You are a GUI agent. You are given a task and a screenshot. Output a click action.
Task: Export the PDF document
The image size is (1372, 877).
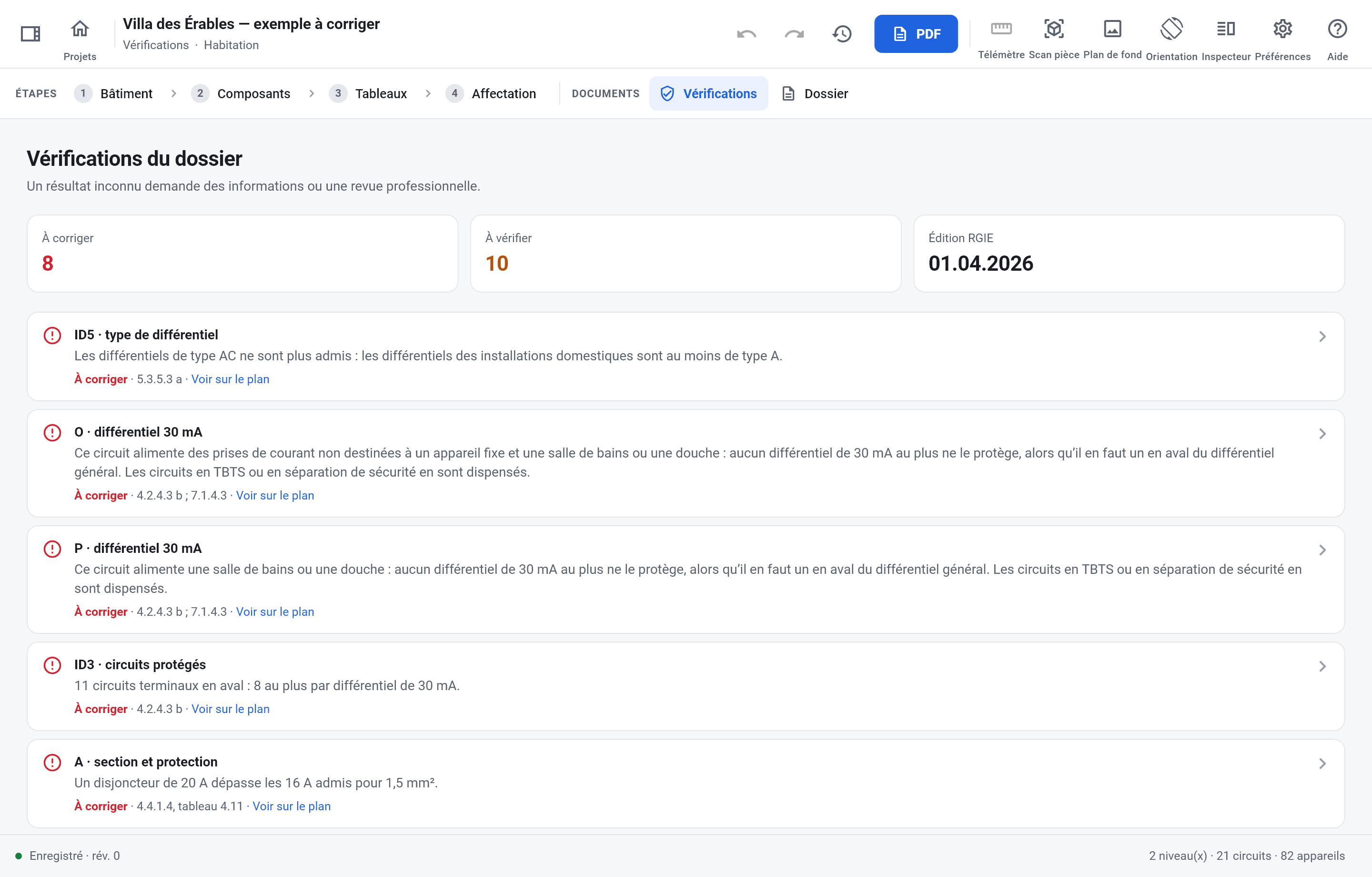pos(916,34)
